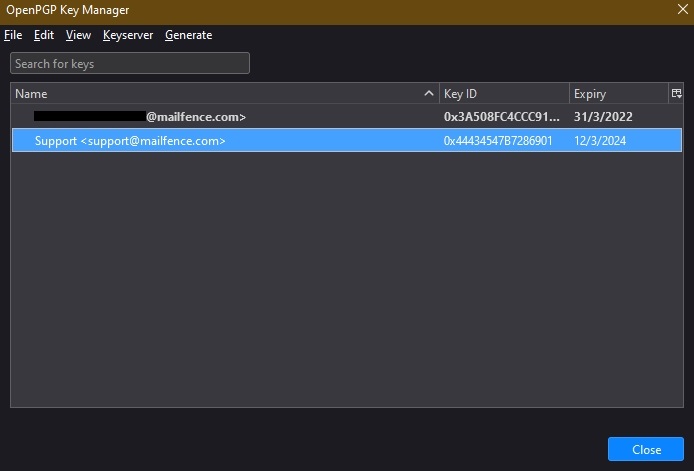The image size is (694, 471).
Task: Select the Support <support@mailfence.com> key
Action: [x=347, y=140]
